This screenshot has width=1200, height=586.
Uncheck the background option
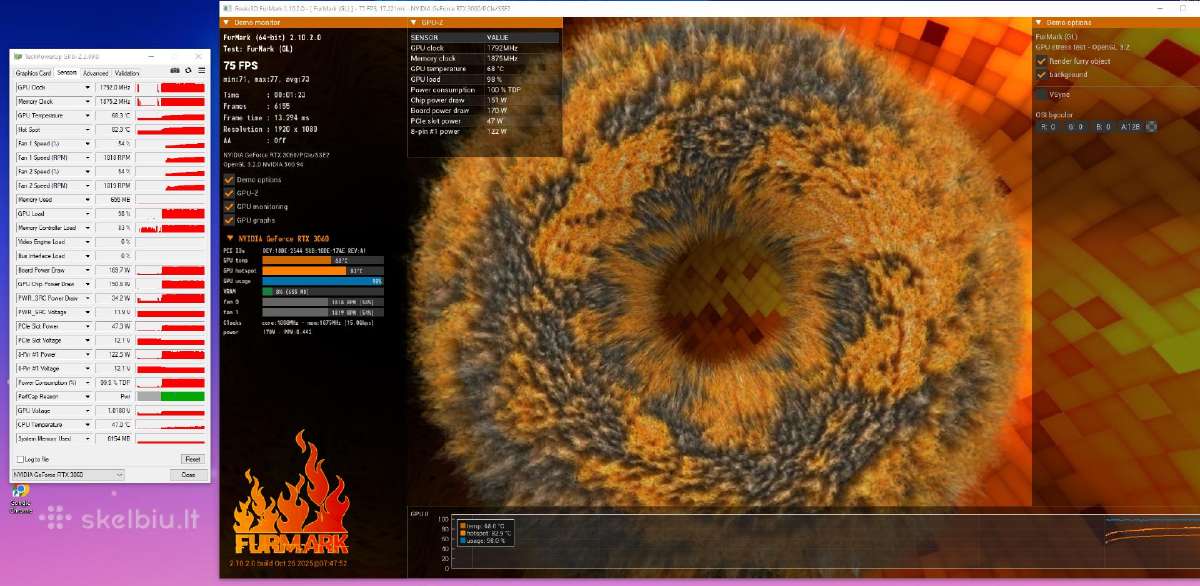click(1041, 75)
